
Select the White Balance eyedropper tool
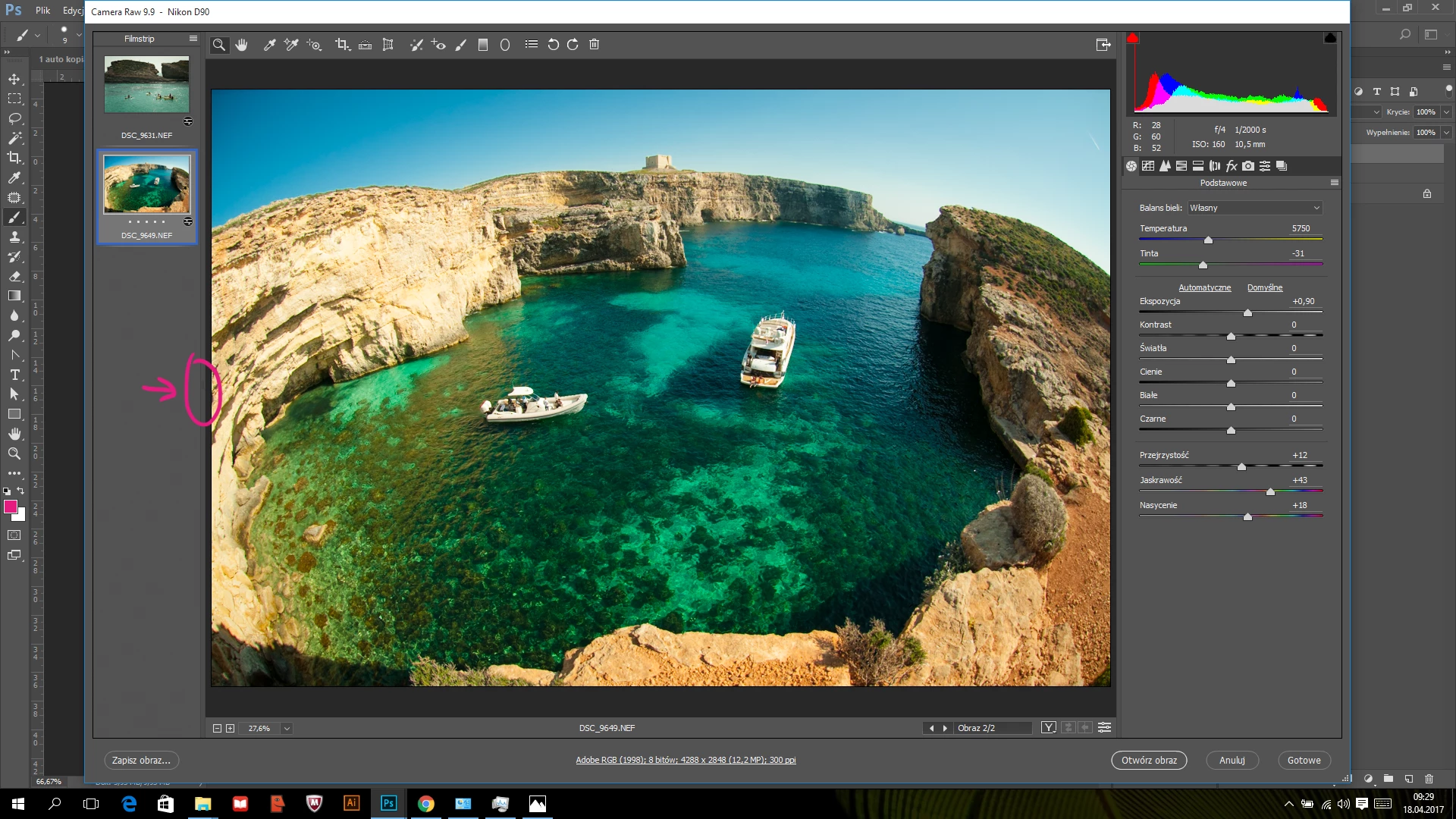tap(269, 45)
